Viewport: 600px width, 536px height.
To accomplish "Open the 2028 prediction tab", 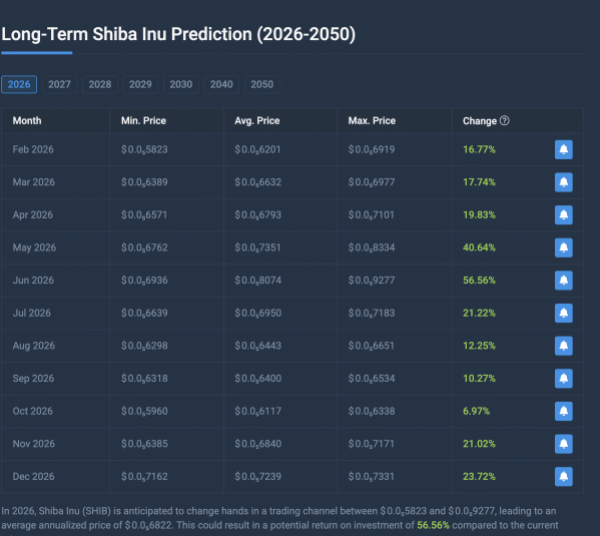I will [x=100, y=85].
